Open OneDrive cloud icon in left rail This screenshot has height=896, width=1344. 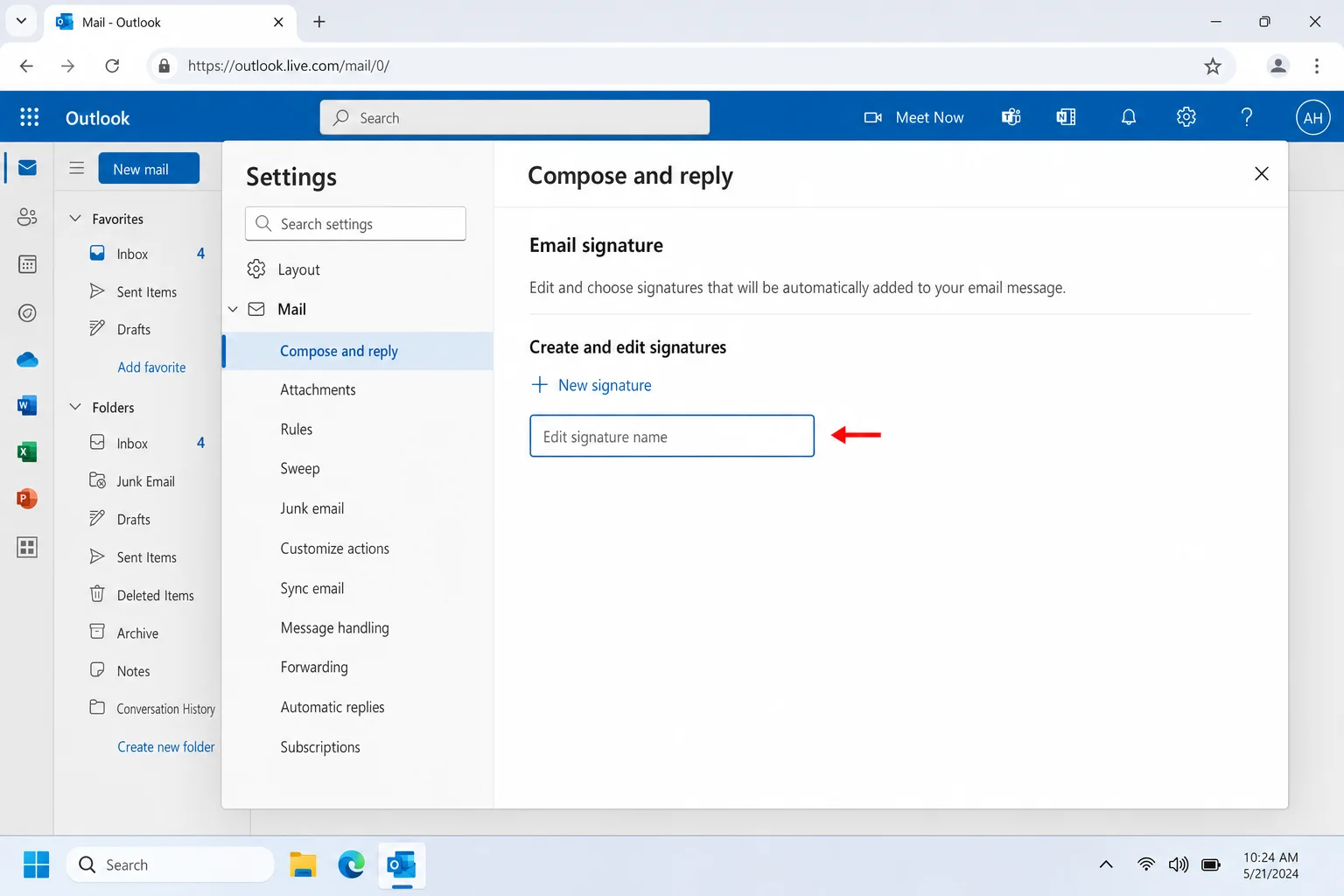(27, 360)
